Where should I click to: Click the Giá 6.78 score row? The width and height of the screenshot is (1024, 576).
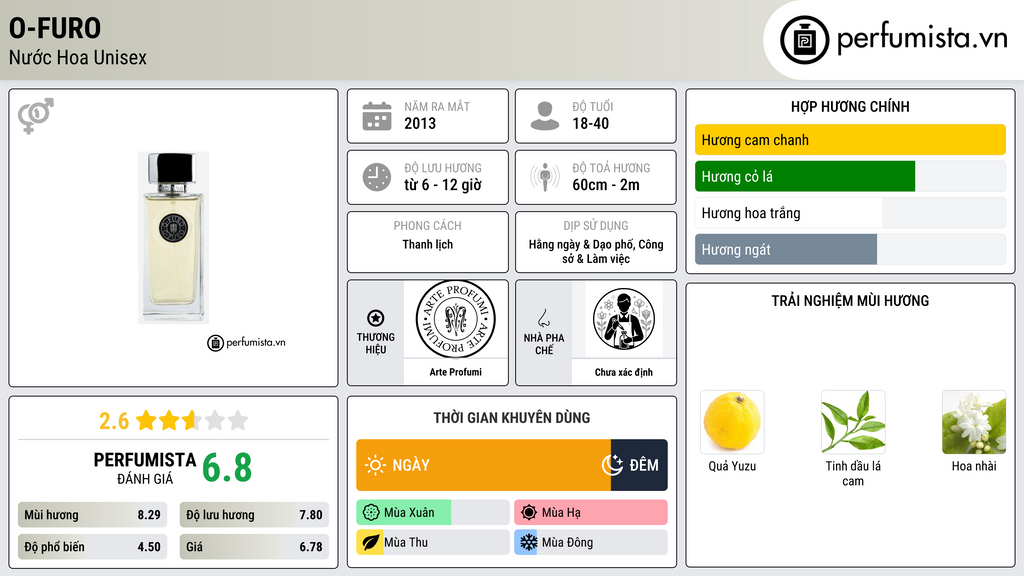point(254,547)
